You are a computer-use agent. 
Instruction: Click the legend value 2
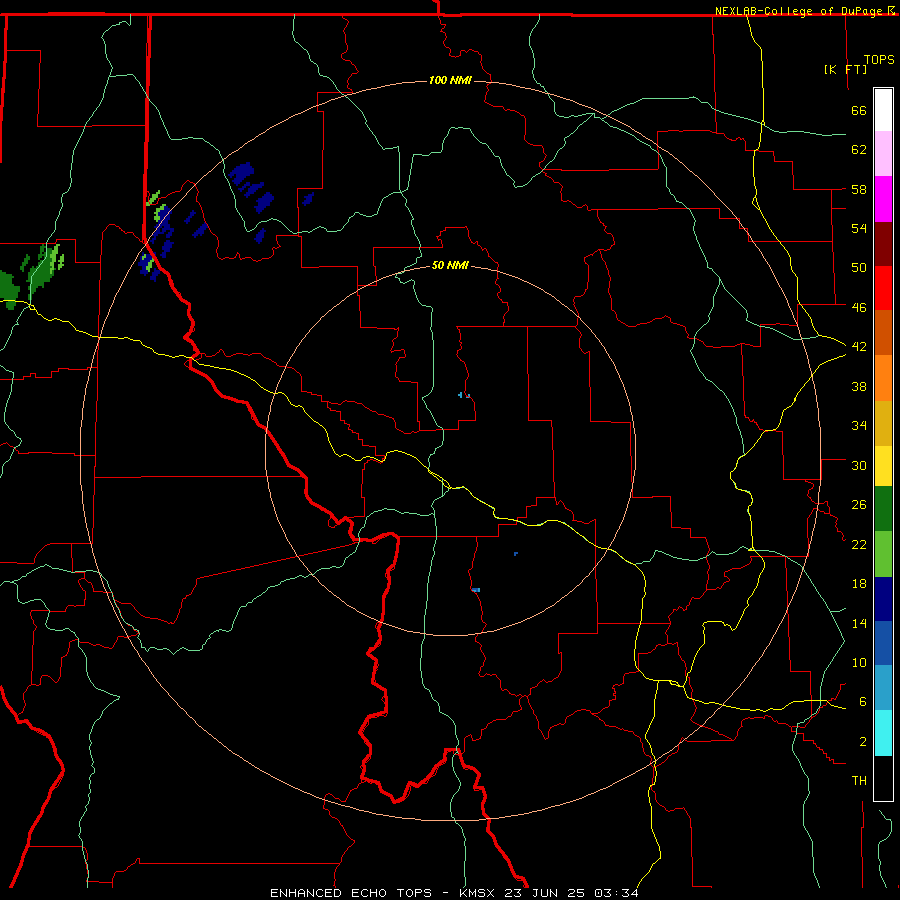[862, 741]
